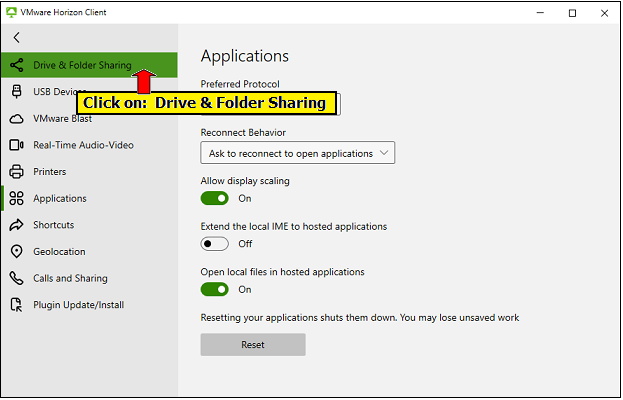623x400 pixels.
Task: Click the Preferred Protocol label
Action: click(x=240, y=84)
